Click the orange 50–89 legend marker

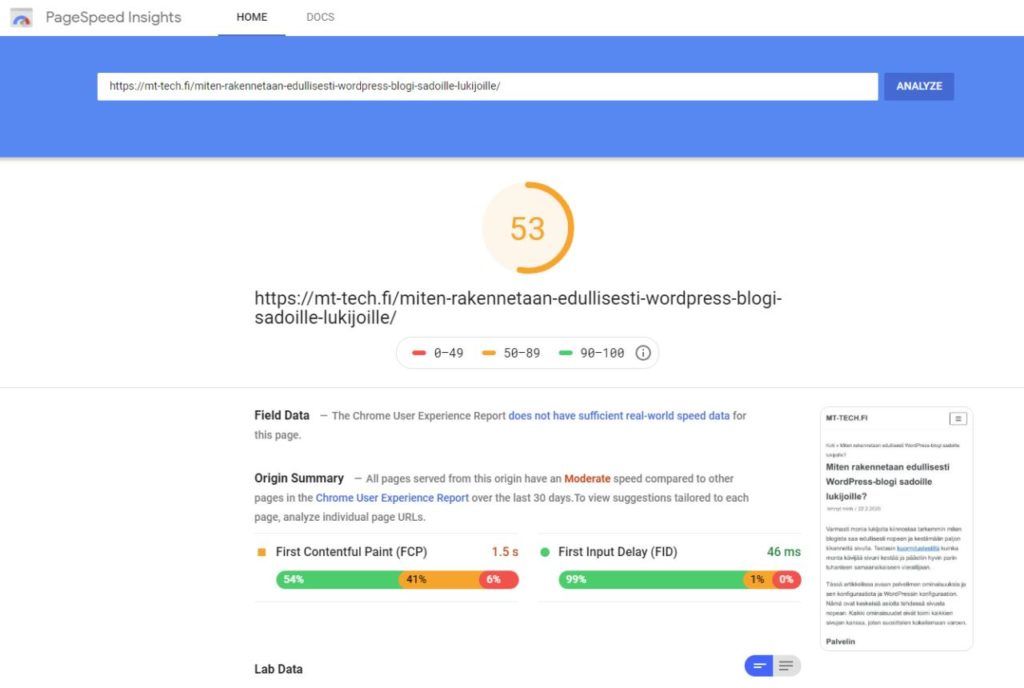tap(489, 353)
